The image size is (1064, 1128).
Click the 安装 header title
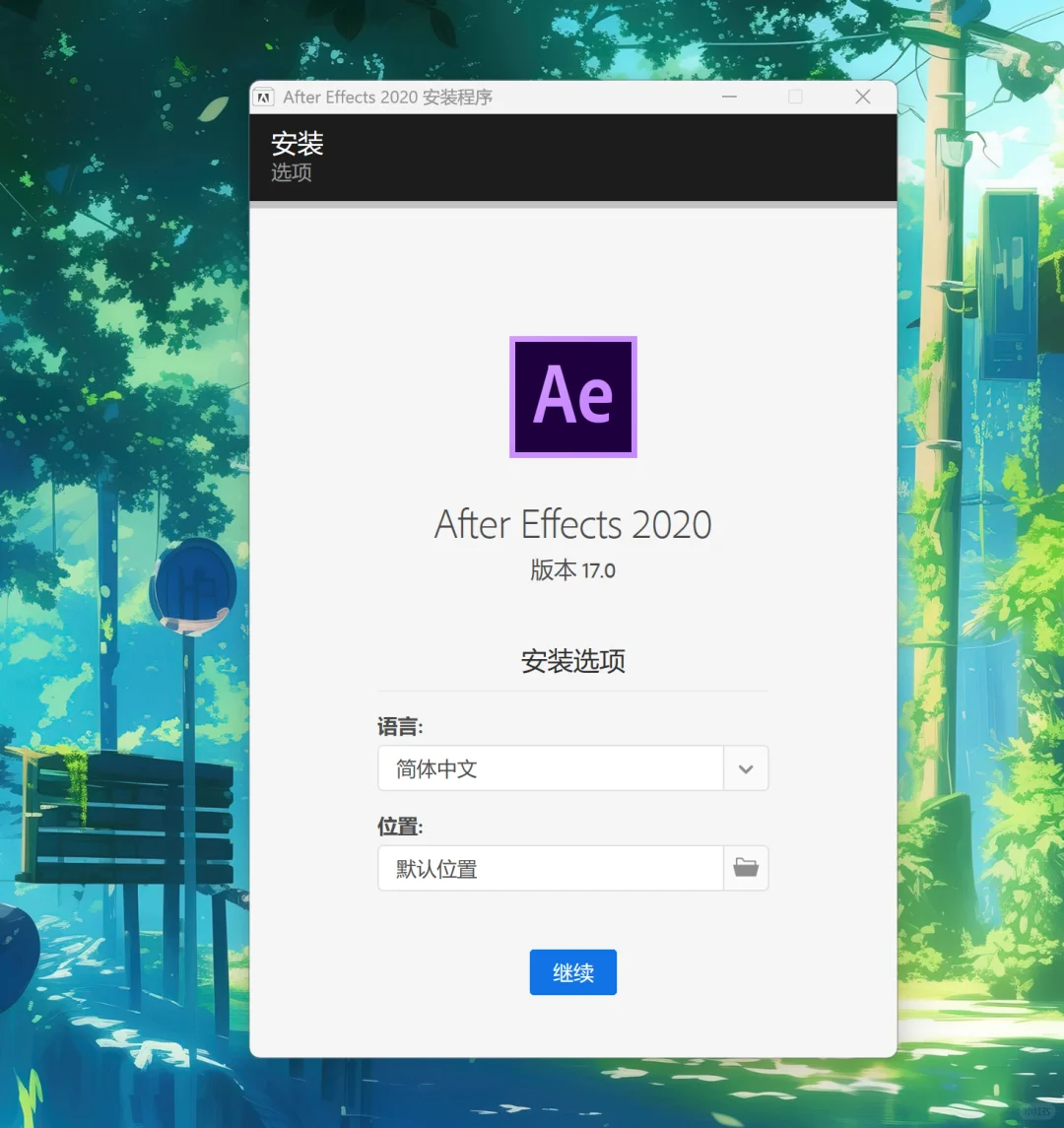[x=298, y=143]
